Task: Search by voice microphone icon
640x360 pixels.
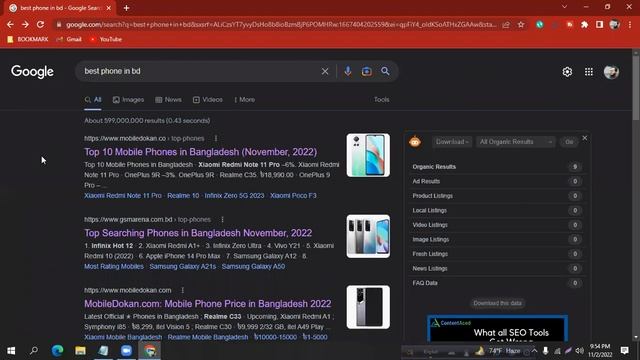Action: 348,71
